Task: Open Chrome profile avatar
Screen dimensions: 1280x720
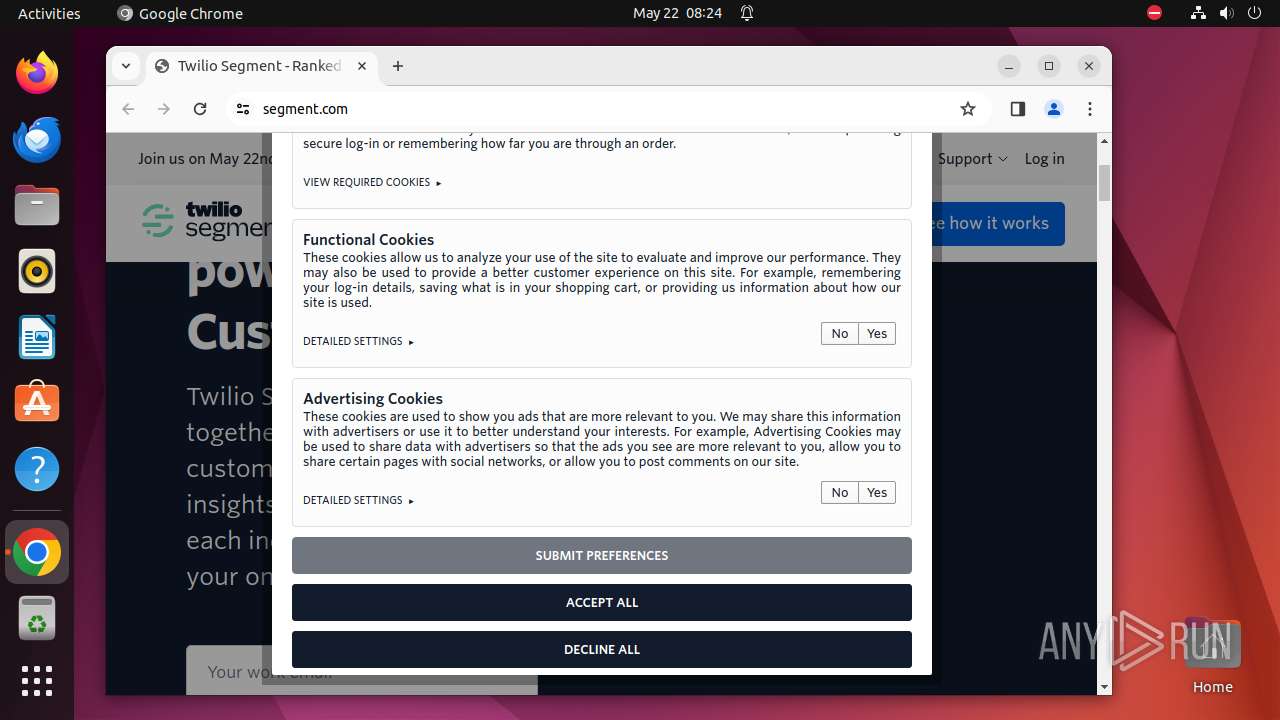Action: coord(1054,109)
